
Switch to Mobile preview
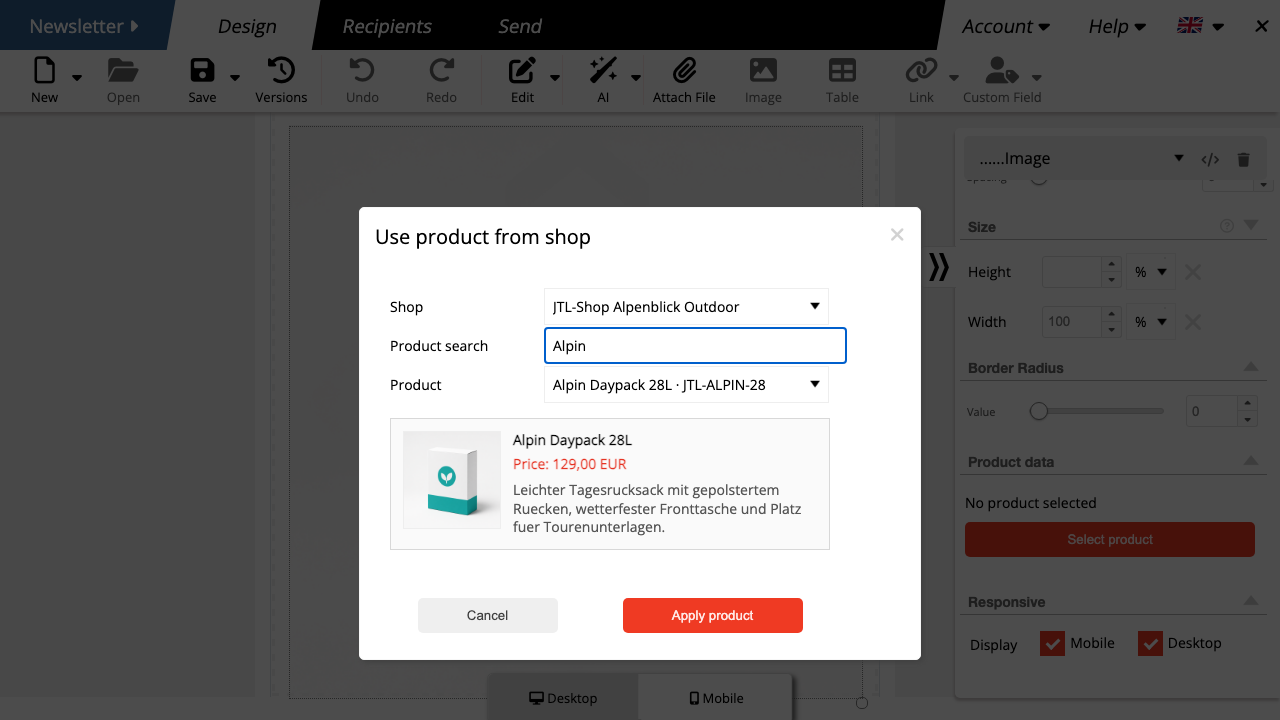coord(716,698)
